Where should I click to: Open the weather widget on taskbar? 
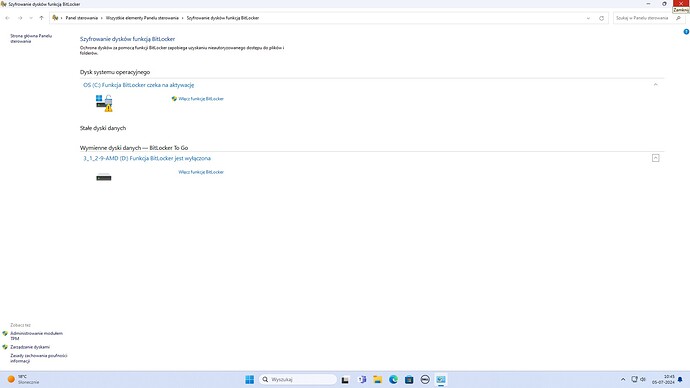(24, 379)
